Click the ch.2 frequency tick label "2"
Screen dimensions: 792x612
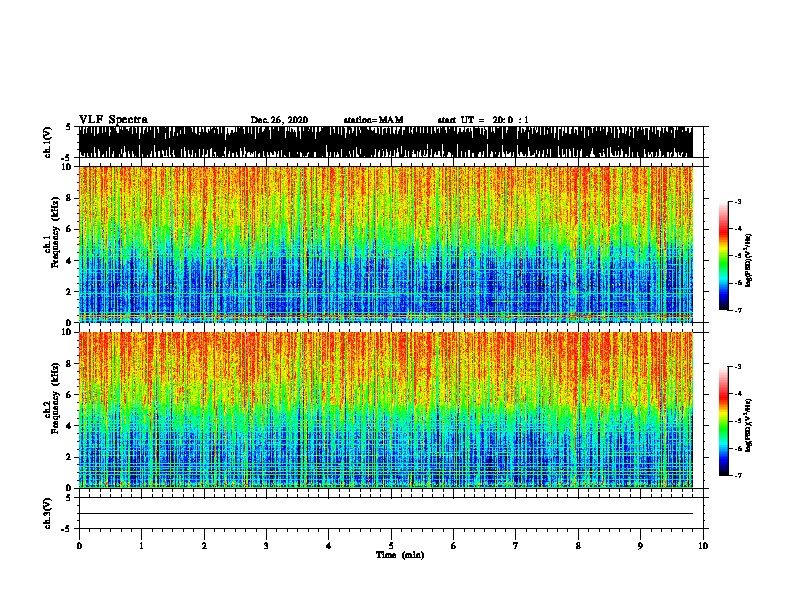70,457
